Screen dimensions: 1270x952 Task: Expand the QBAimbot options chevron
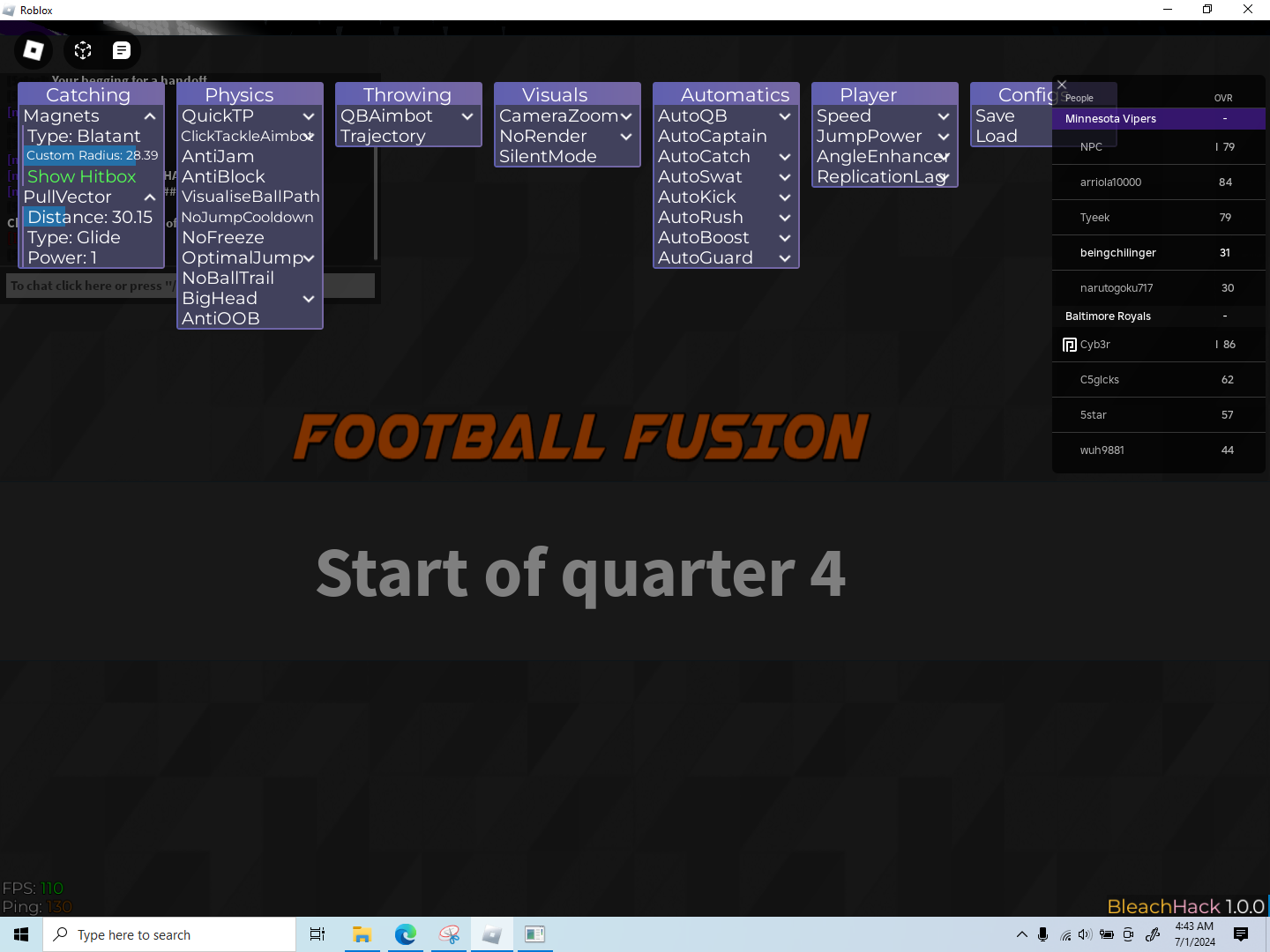pos(467,116)
